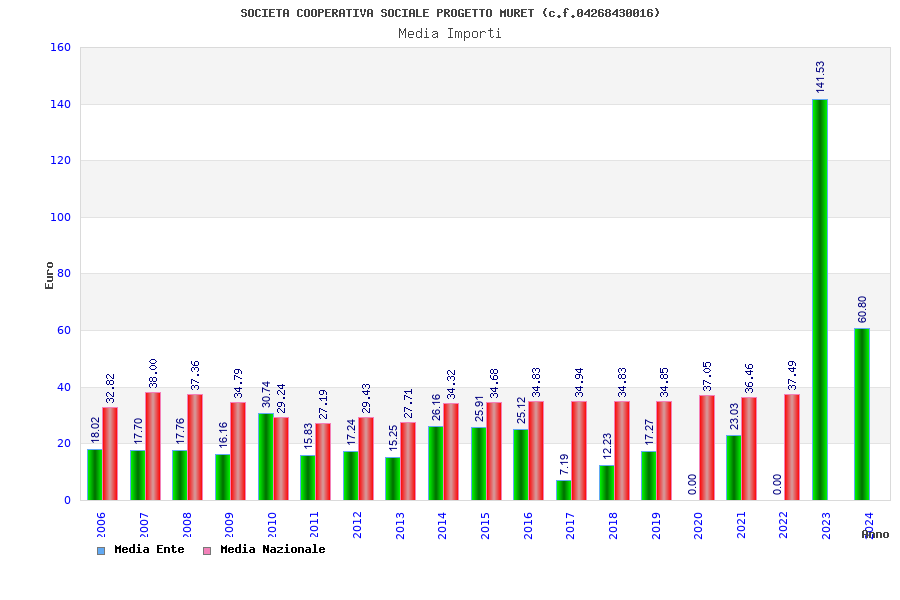Click the 2010 green bar valued 30.74
Screen dimensions: 900x600
(266, 456)
